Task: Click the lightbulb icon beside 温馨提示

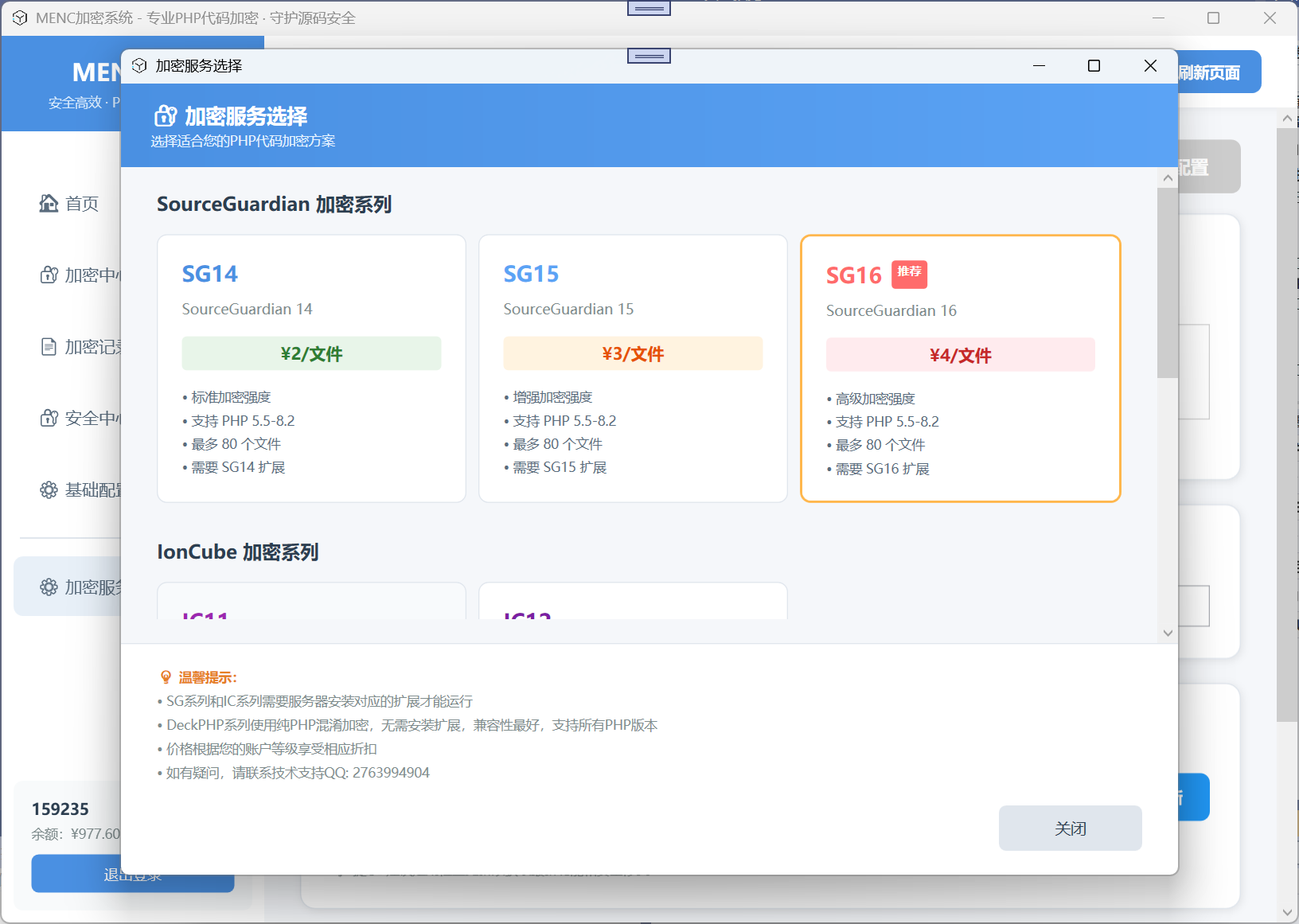Action: pos(166,677)
